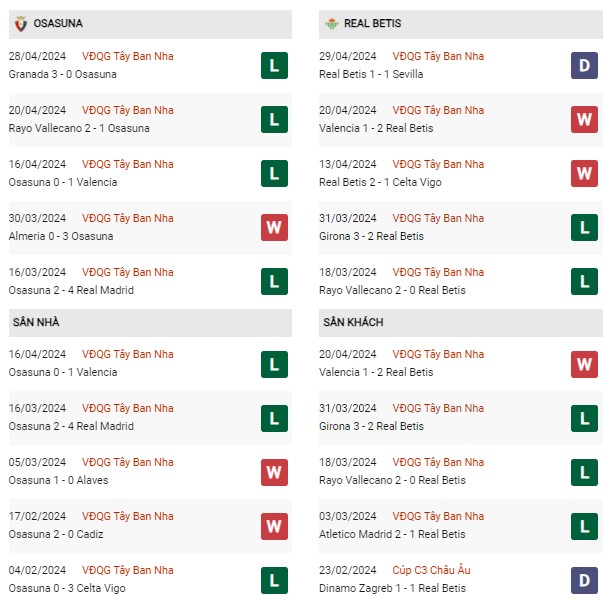This screenshot has height=600, width=604.
Task: Open the Girona 3 - 2 Real Betis match under SÂN KHÁCH
Action: click(x=372, y=426)
